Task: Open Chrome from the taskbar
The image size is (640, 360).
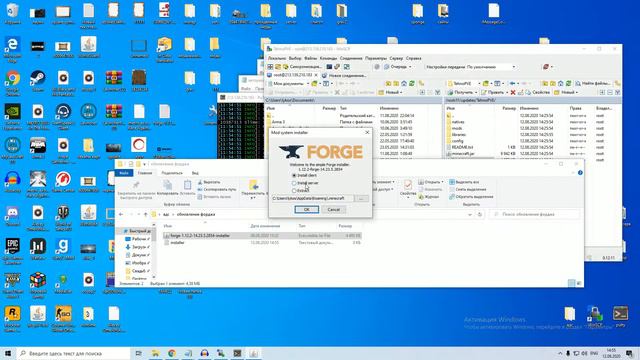Action: point(172,353)
